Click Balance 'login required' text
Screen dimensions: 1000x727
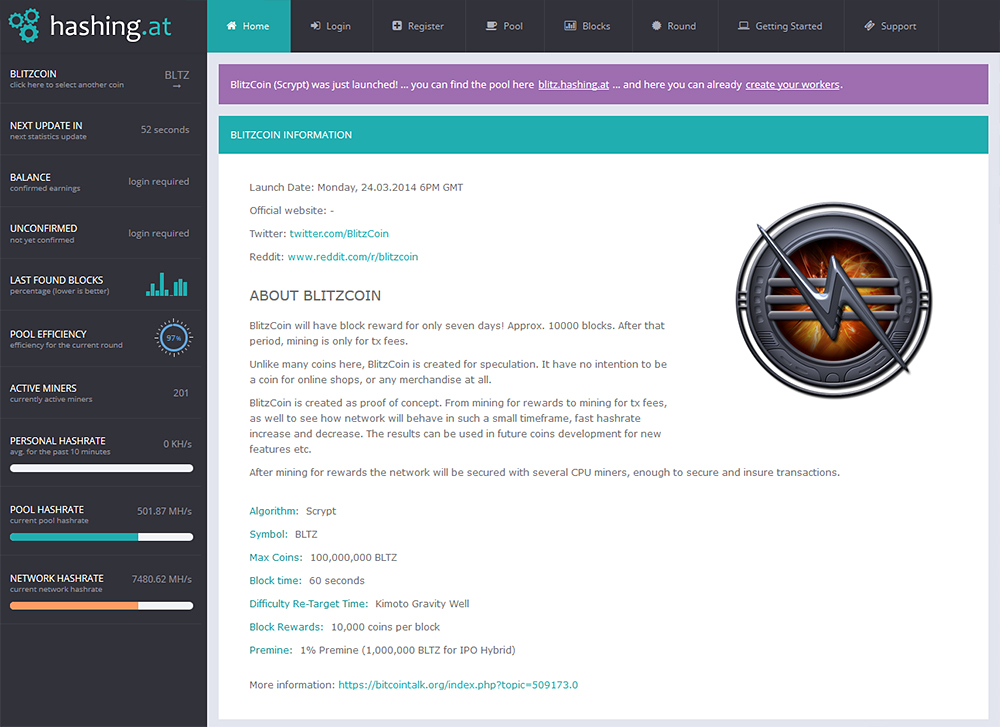[159, 182]
